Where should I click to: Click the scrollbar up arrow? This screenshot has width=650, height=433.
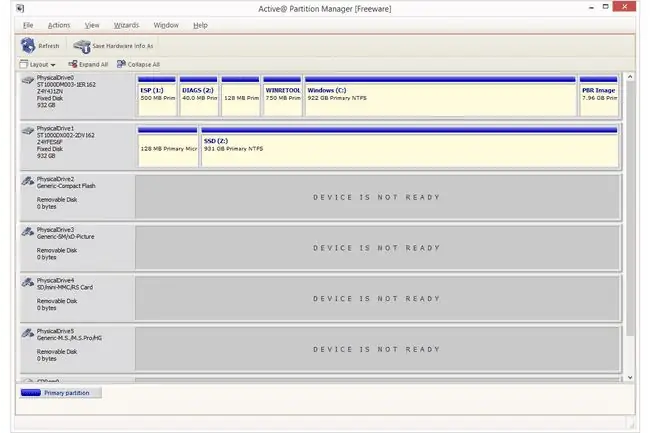[630, 77]
